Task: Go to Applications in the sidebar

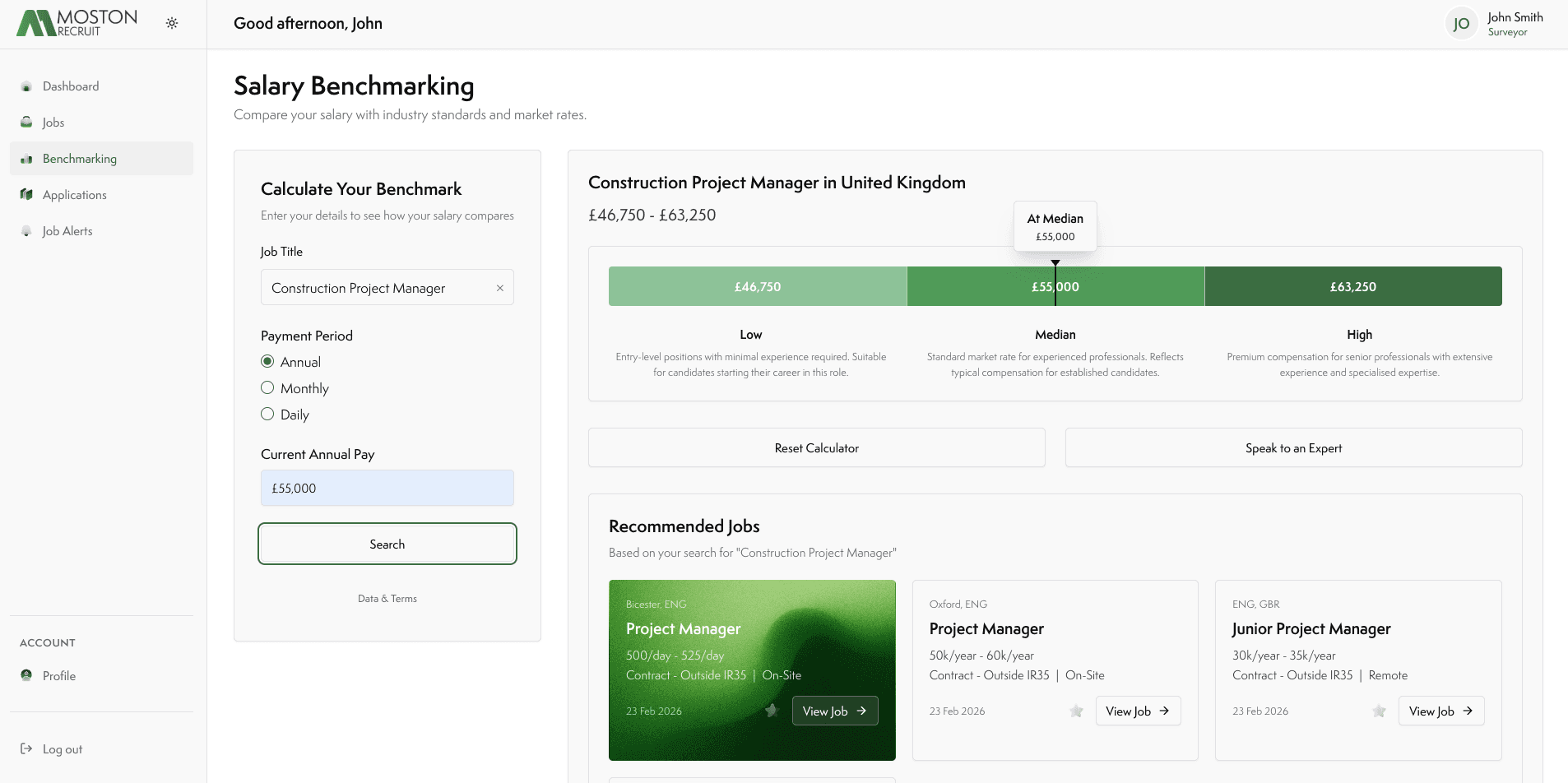Action: 74,195
